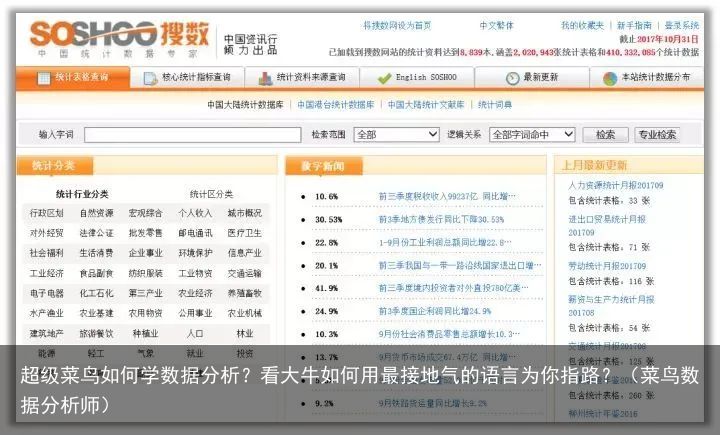Click the 医疗卫生 category
Image resolution: width=720 pixels, height=435 pixels.
point(245,233)
